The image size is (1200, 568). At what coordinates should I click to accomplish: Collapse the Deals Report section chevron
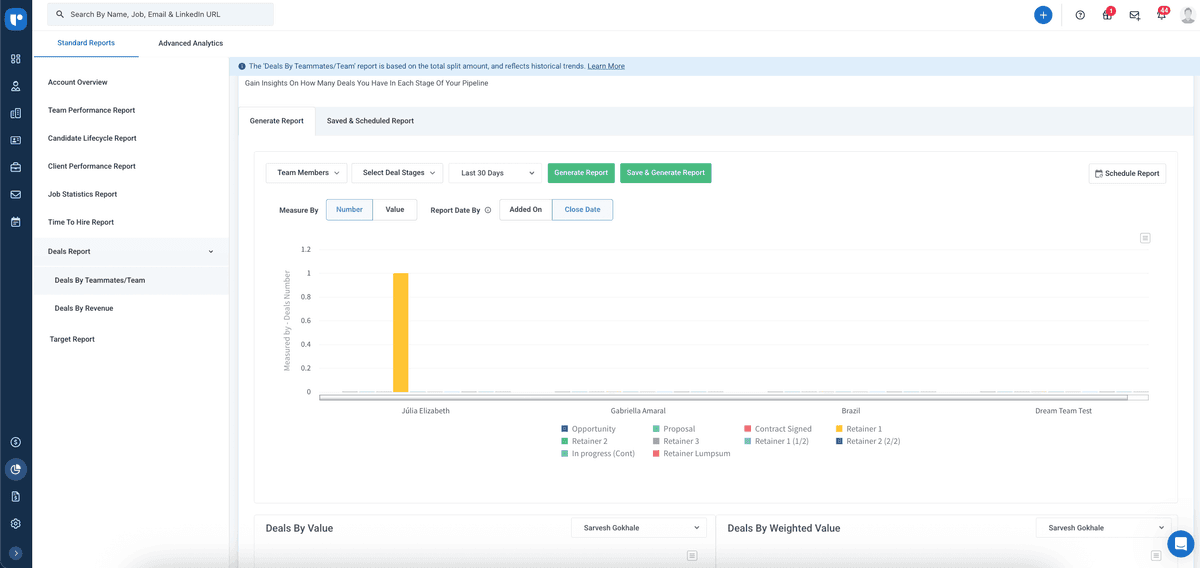(x=211, y=252)
